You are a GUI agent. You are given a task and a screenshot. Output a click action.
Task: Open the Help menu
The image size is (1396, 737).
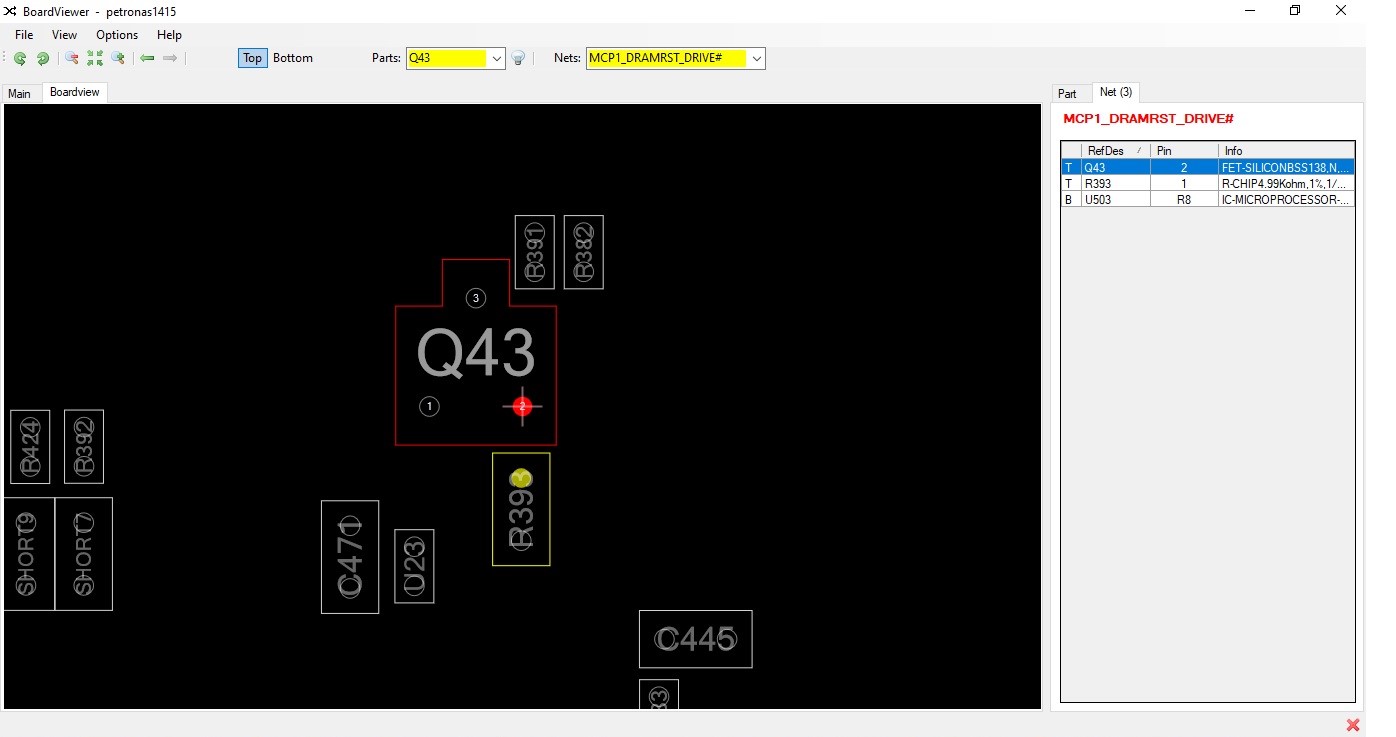coord(169,35)
